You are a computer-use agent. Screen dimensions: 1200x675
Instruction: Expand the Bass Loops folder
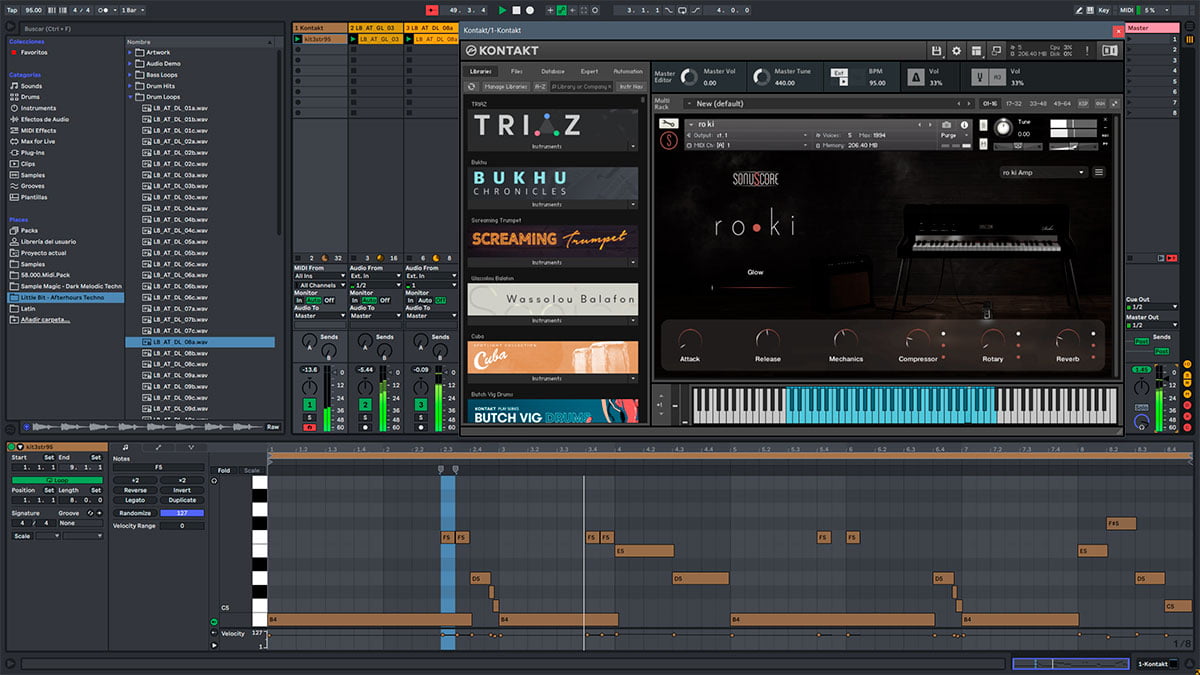130,75
